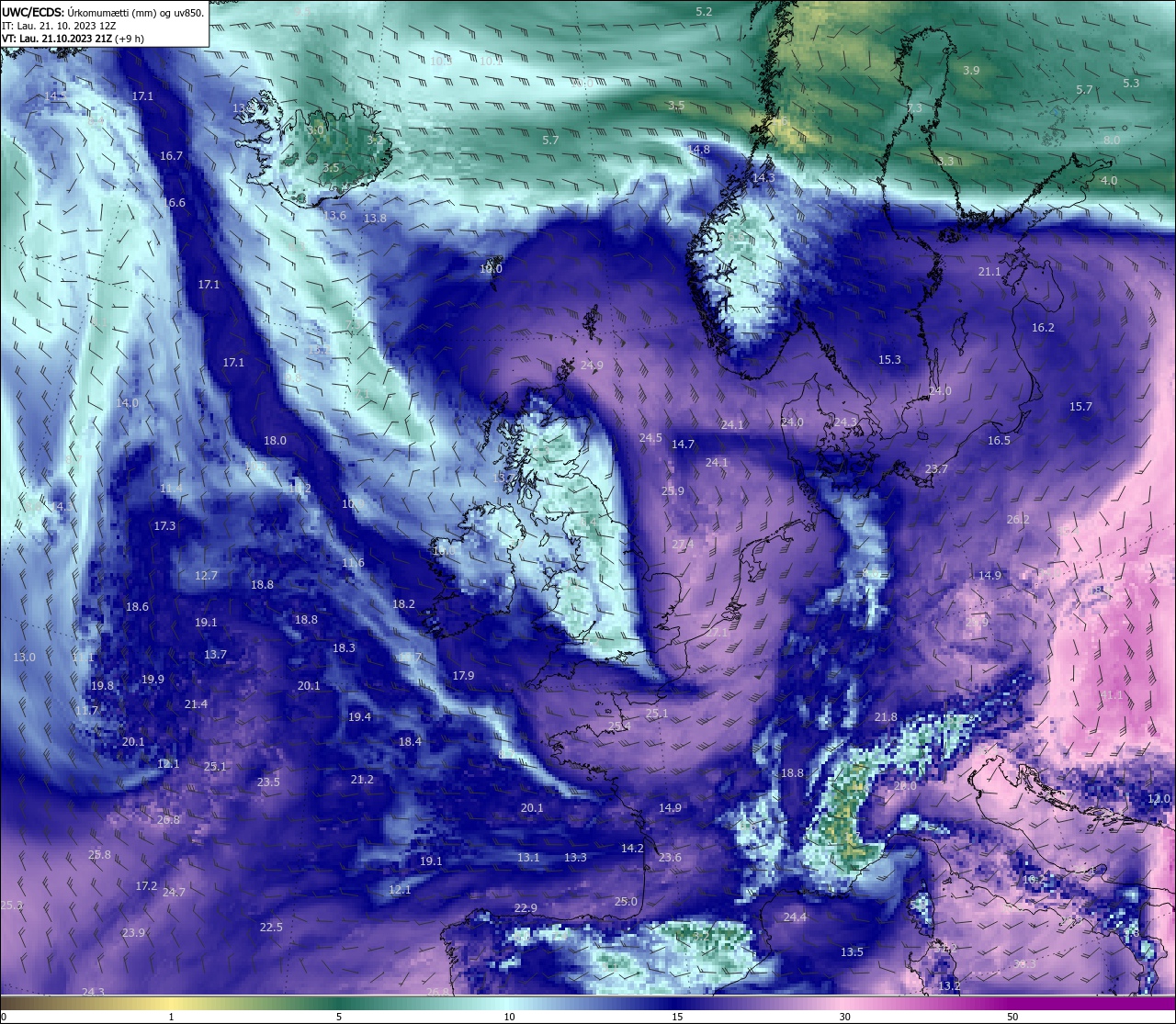Click the 14.8 value near Norway's coast

(x=698, y=150)
